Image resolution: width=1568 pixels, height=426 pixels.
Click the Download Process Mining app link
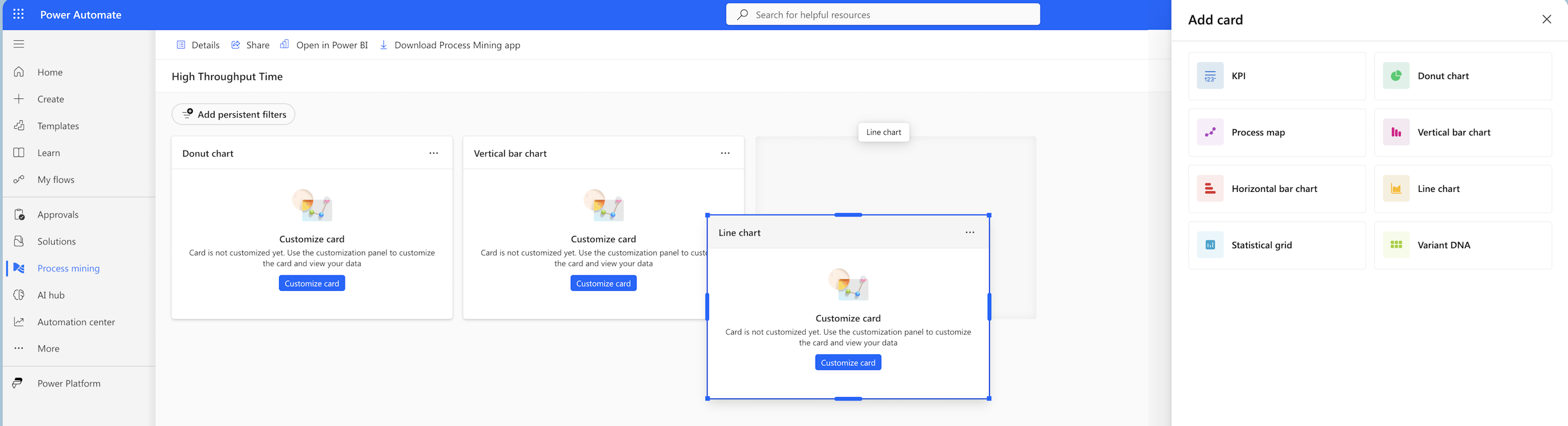coord(457,45)
